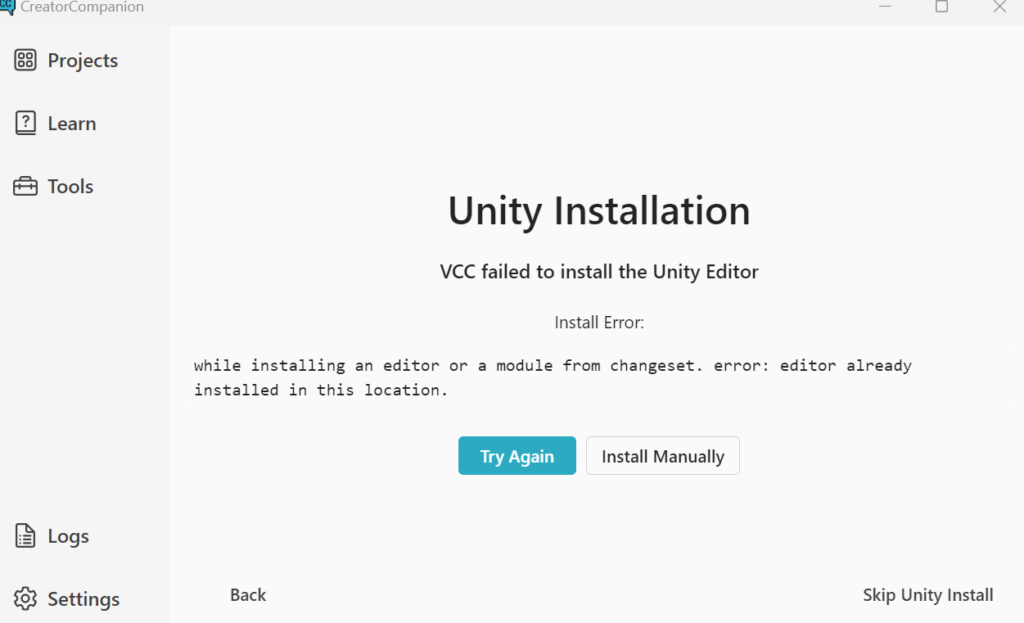The height and width of the screenshot is (623, 1024).
Task: Select the Unity Installation heading text
Action: pos(598,211)
